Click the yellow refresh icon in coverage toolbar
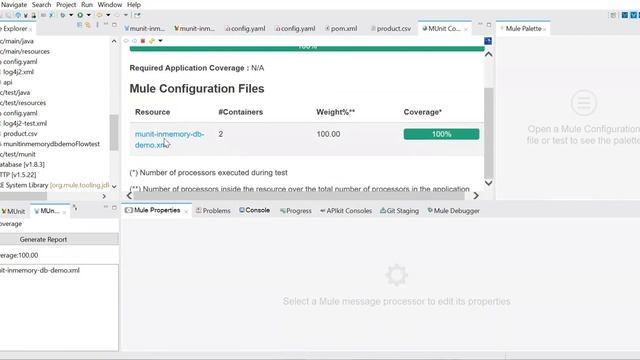 tap(151, 41)
